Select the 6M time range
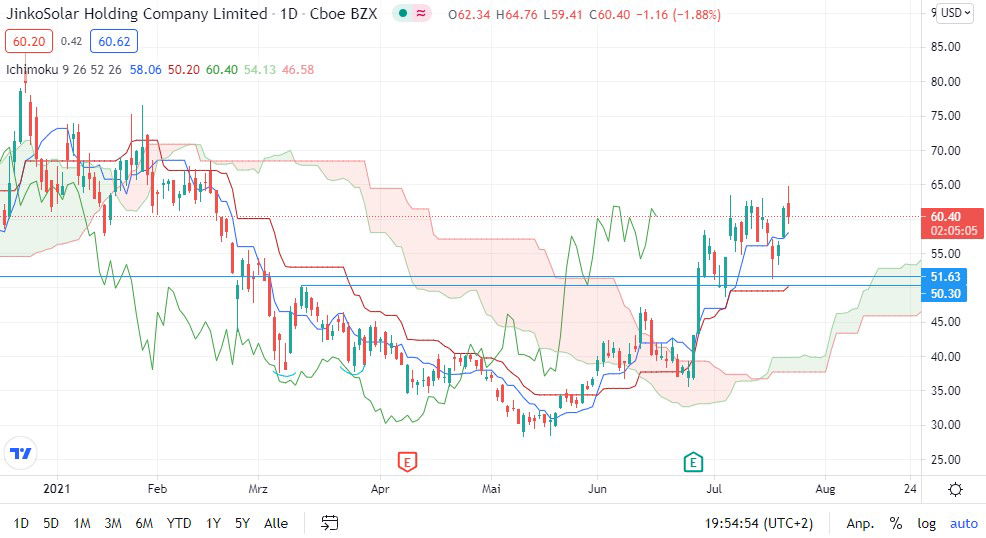The image size is (986, 538). pyautogui.click(x=144, y=523)
